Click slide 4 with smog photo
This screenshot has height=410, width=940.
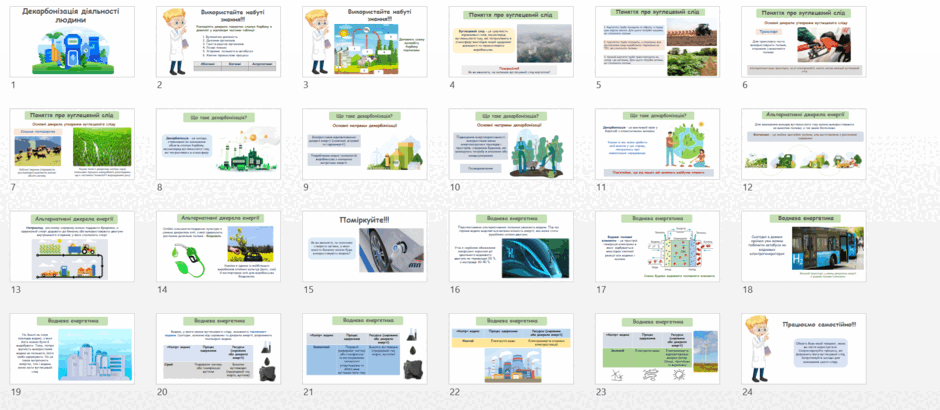(x=511, y=41)
